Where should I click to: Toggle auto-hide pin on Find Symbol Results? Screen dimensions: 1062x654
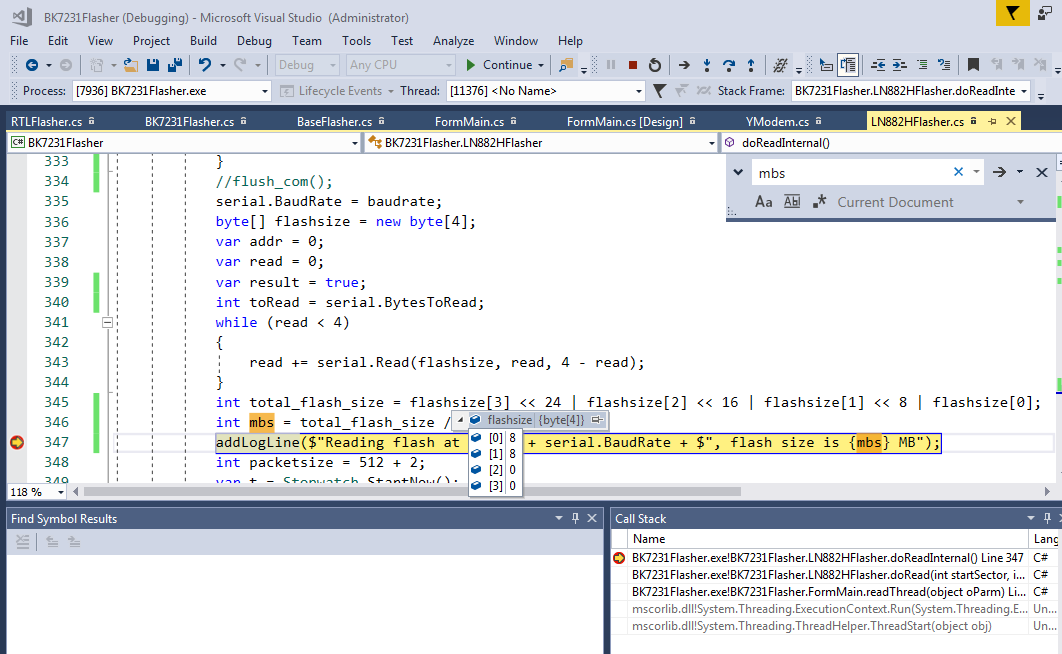point(575,518)
